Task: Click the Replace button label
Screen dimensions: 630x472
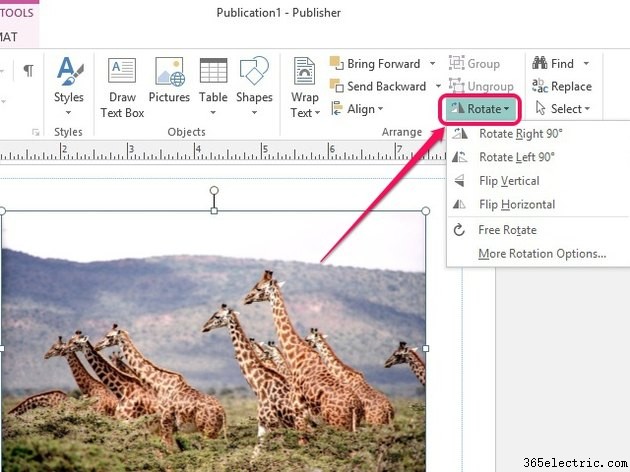Action: click(x=571, y=86)
